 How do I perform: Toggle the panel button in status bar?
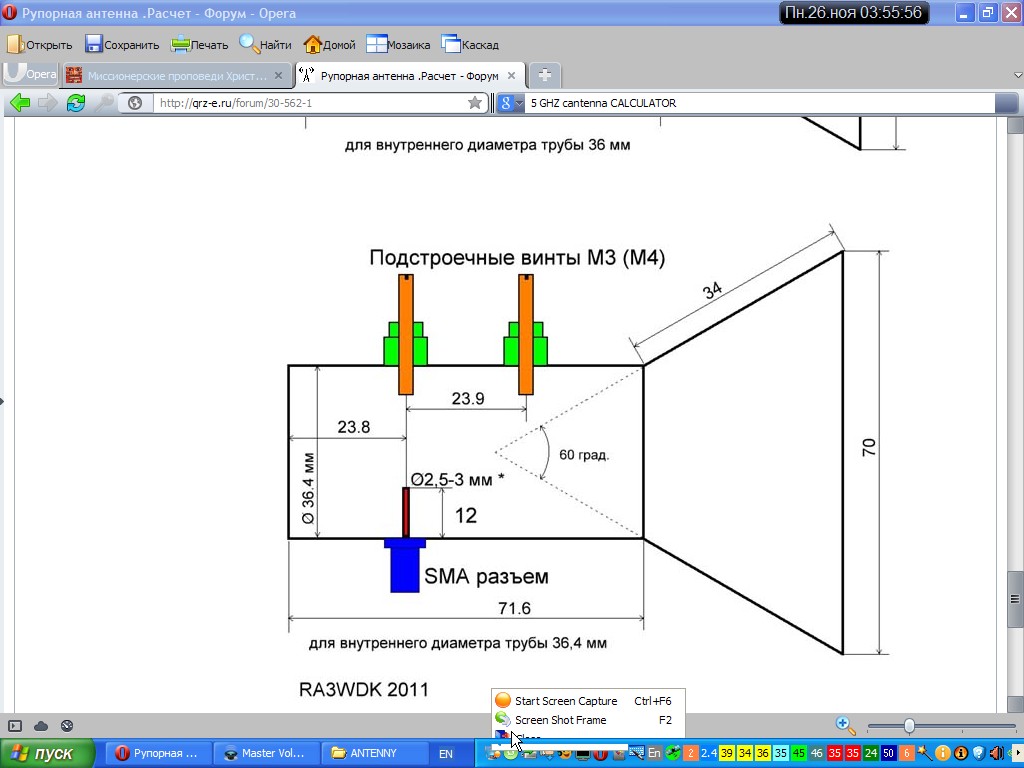point(15,726)
